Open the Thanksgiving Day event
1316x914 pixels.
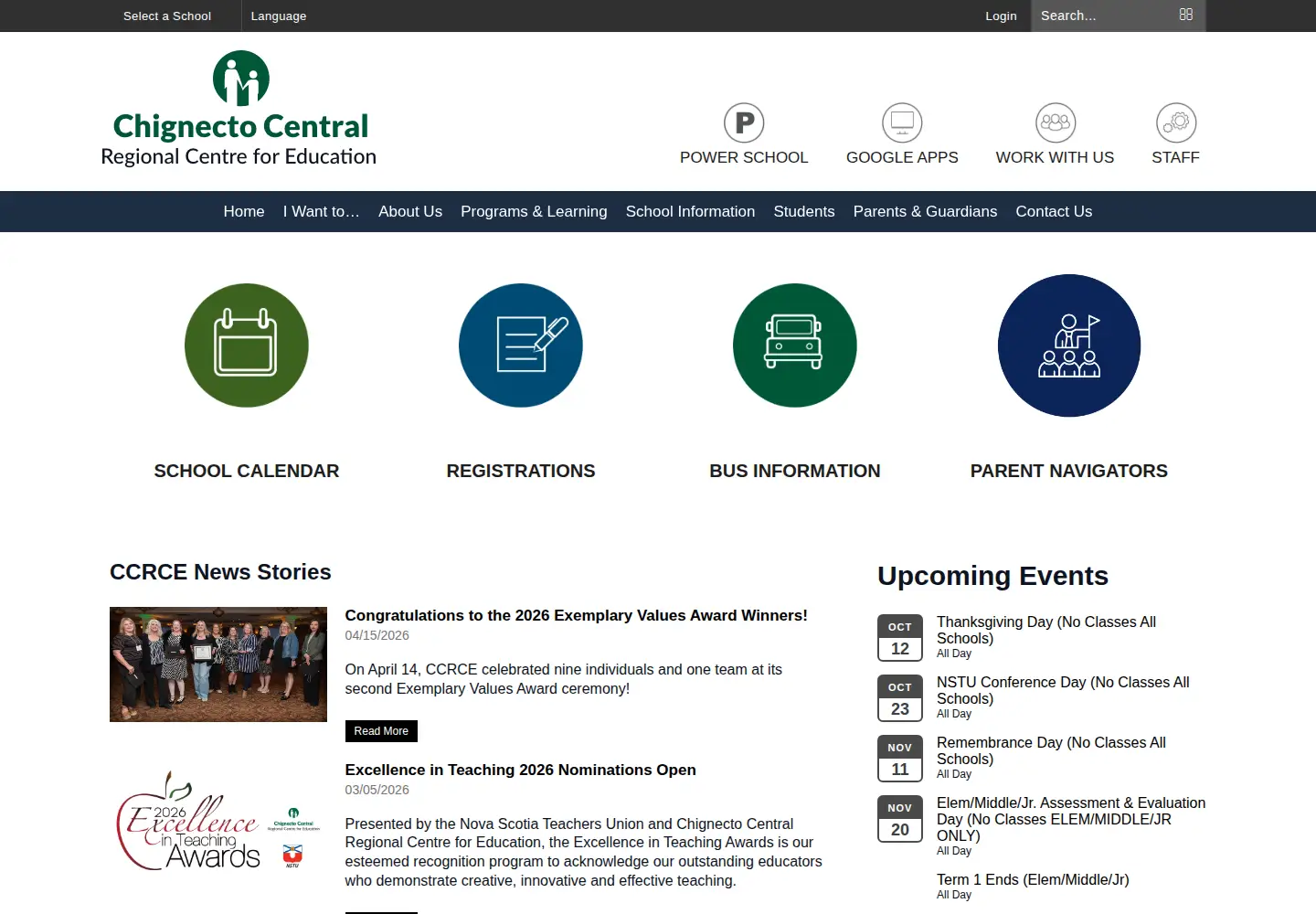pos(1046,630)
